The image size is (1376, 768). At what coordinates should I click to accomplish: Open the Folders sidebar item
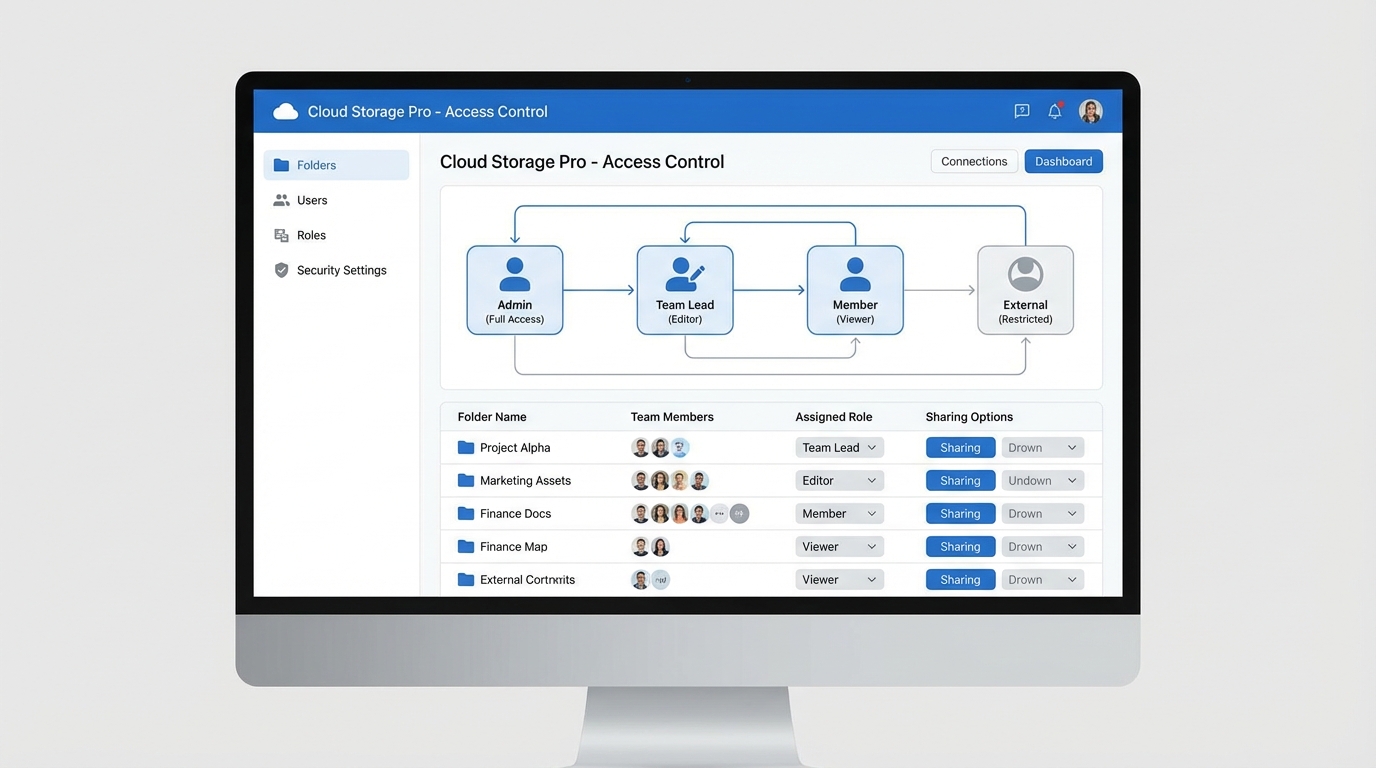[336, 165]
